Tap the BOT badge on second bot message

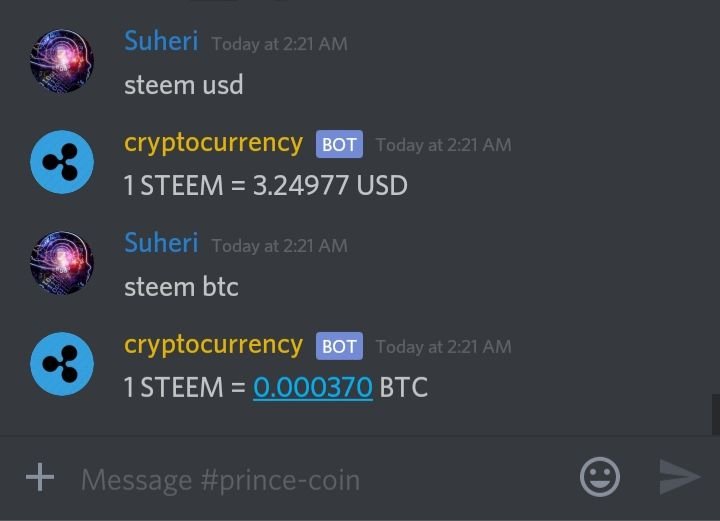339,346
